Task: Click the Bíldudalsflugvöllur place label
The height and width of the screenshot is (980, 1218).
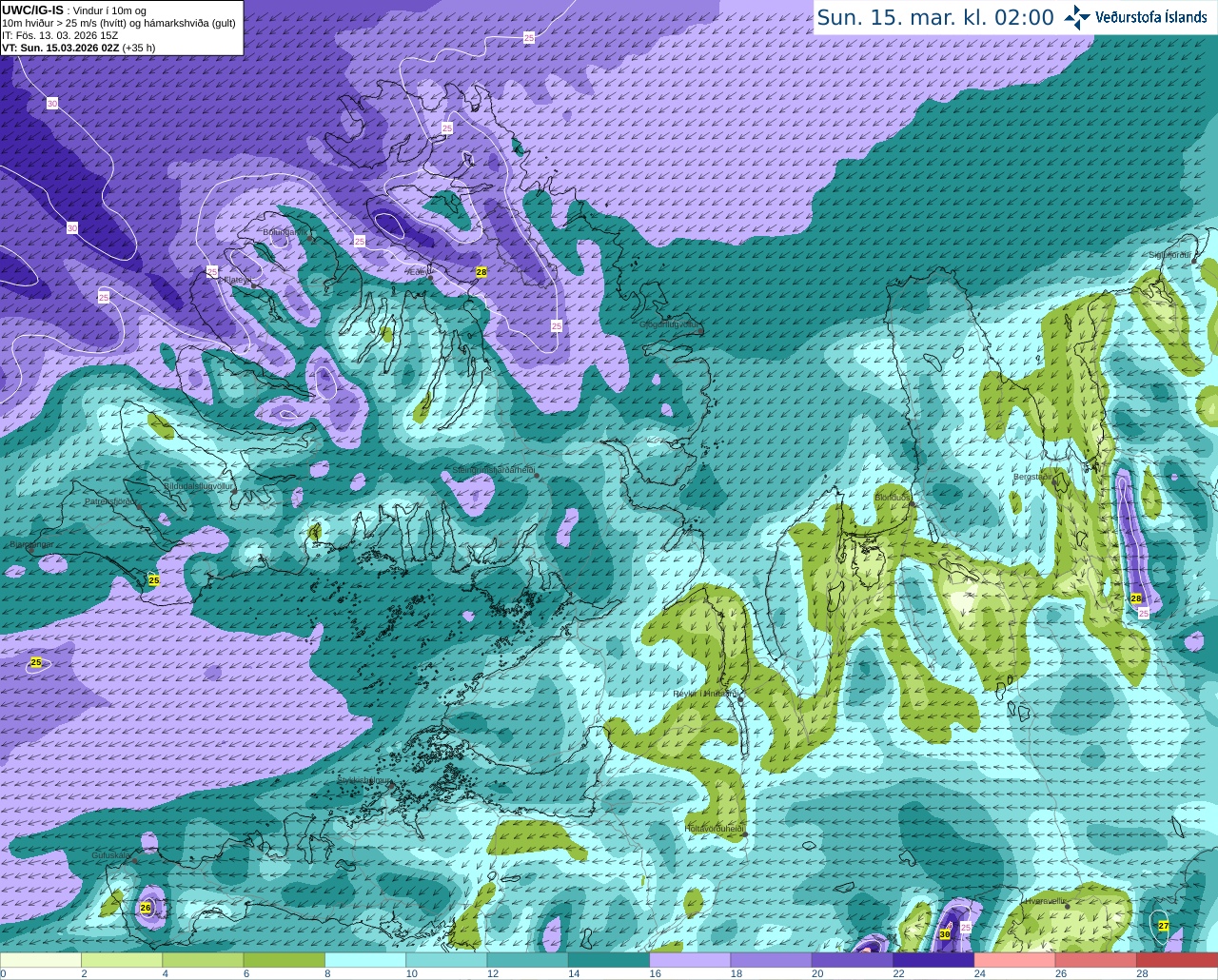Action: coord(199,485)
